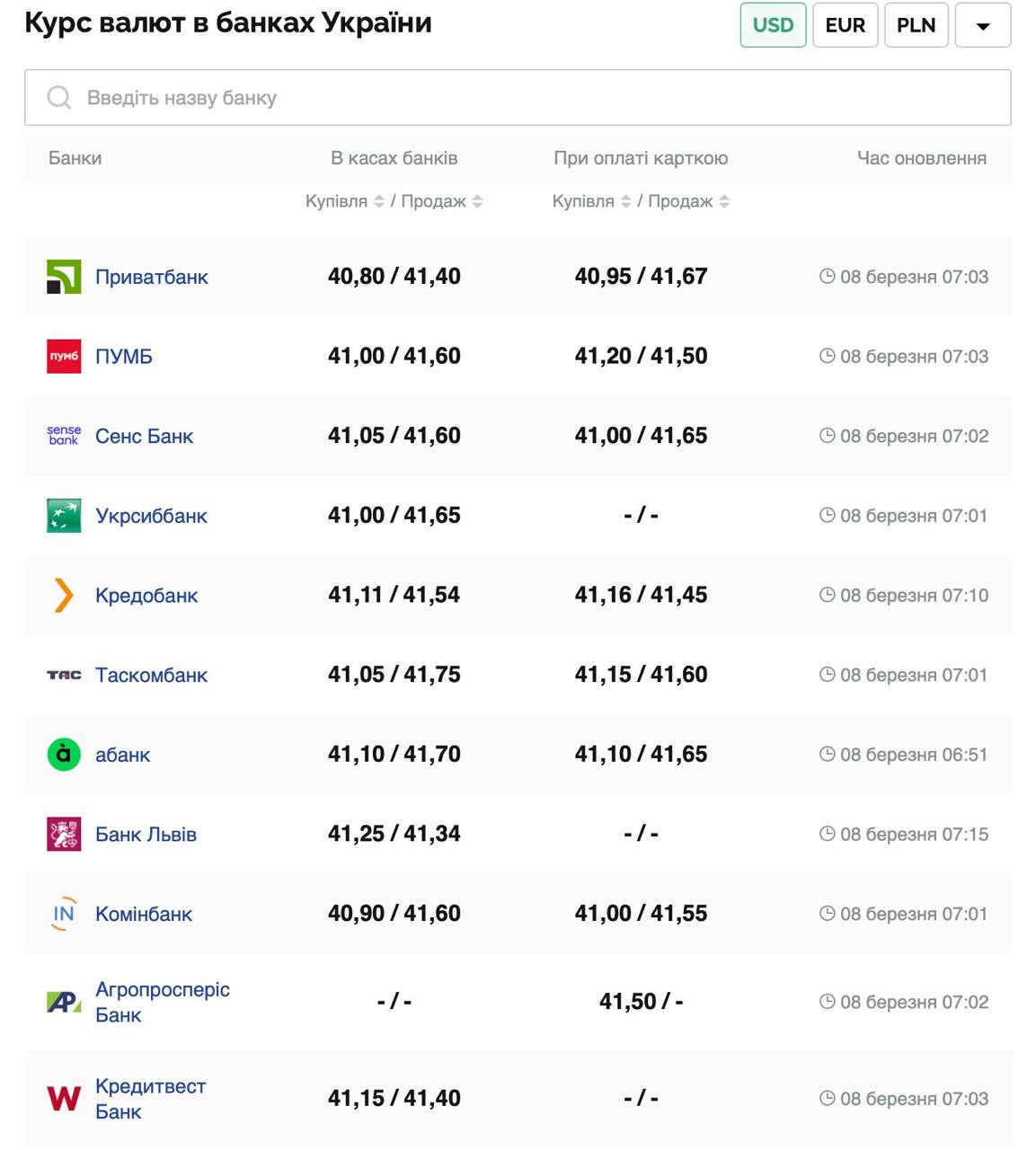Open the more currencies dropdown arrow
Image resolution: width=1036 pixels, height=1150 pixels.
[983, 25]
